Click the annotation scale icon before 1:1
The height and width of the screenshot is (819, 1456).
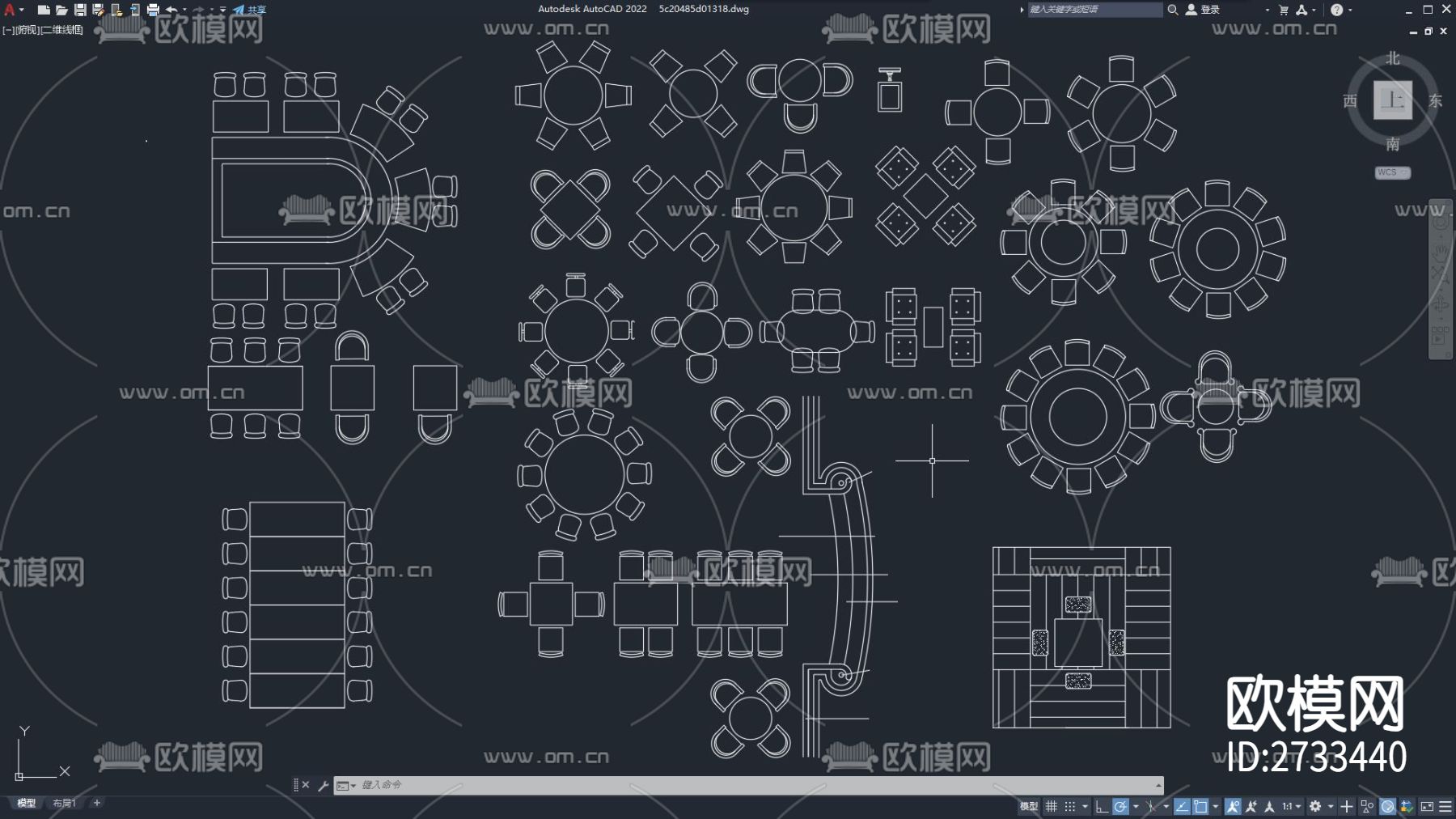(1270, 806)
